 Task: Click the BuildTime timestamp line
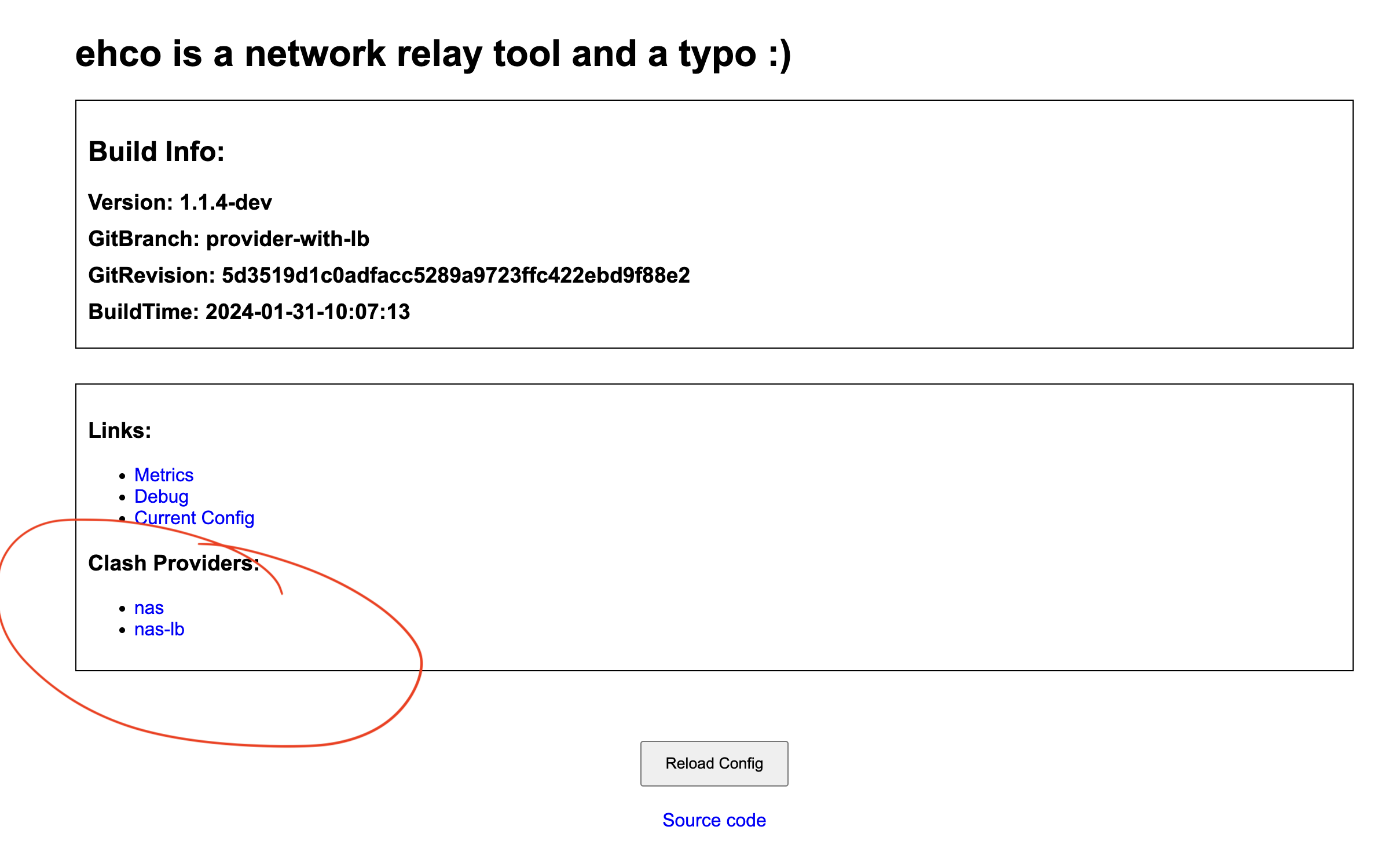(249, 312)
